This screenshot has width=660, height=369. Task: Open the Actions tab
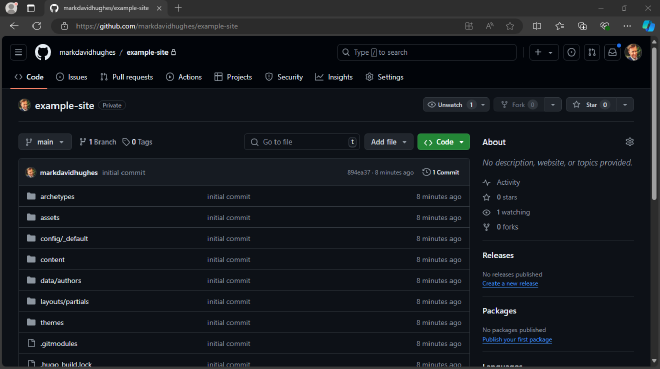tap(184, 77)
